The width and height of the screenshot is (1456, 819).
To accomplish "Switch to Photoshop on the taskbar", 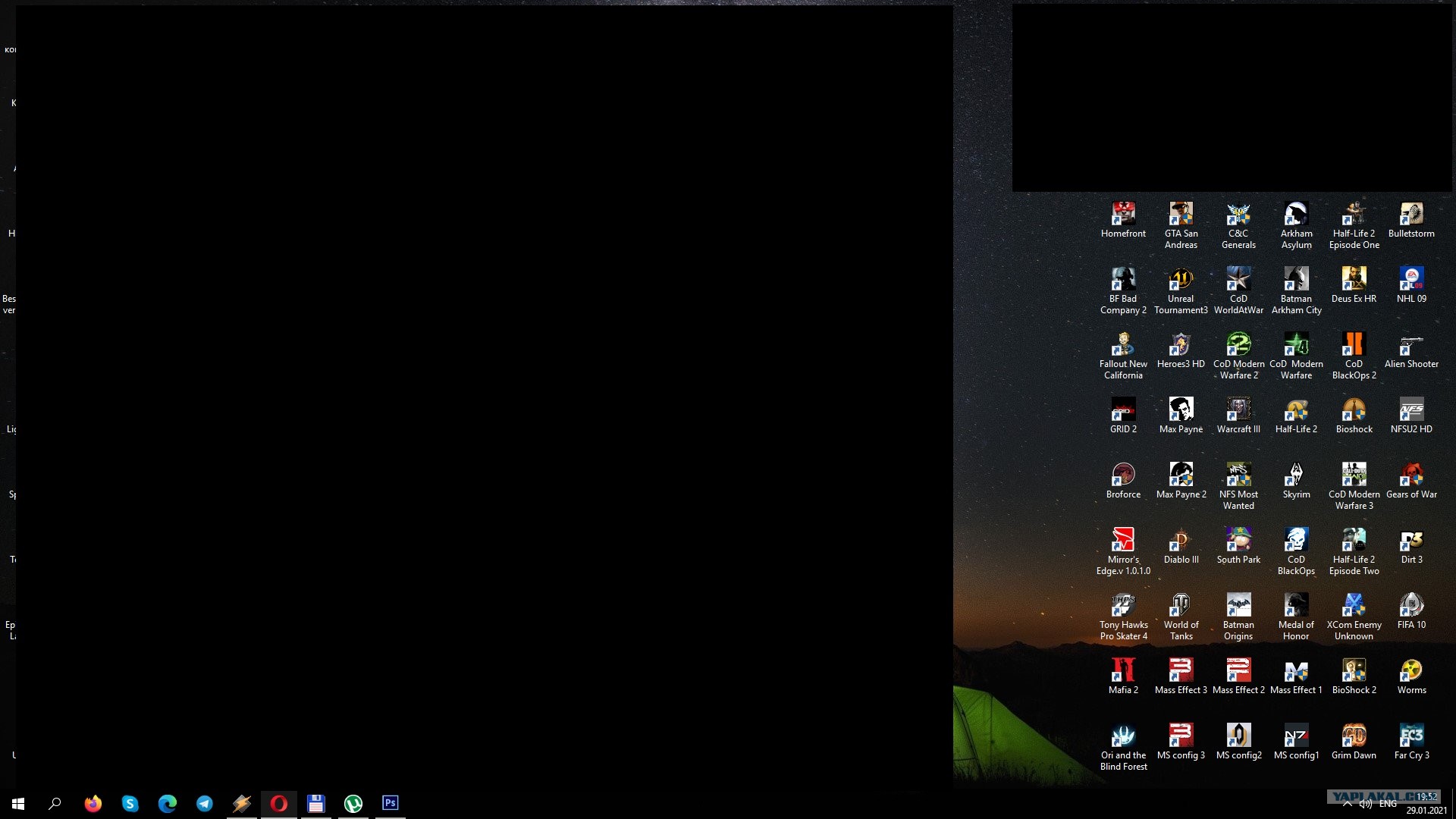I will [x=391, y=803].
